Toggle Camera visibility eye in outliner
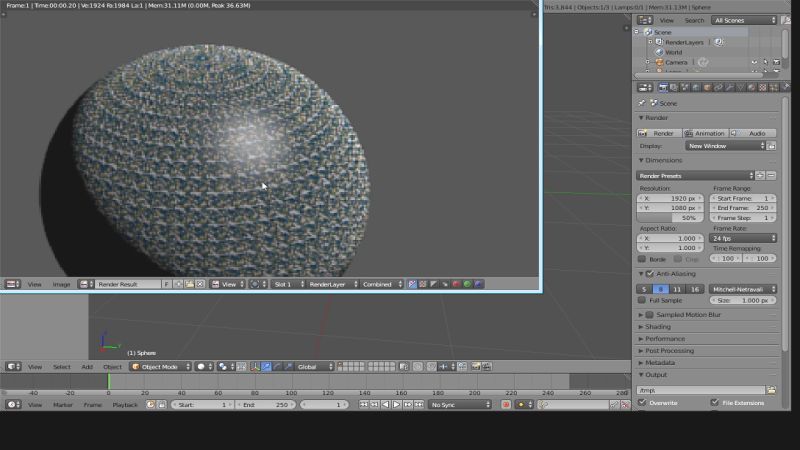Image resolution: width=800 pixels, height=450 pixels. click(x=754, y=62)
